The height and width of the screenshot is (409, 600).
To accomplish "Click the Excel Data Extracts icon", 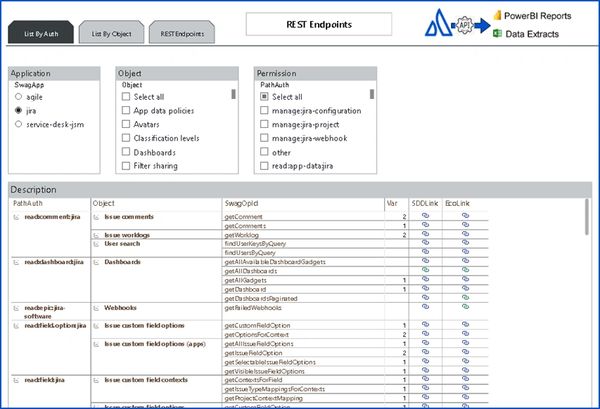I will click(495, 34).
